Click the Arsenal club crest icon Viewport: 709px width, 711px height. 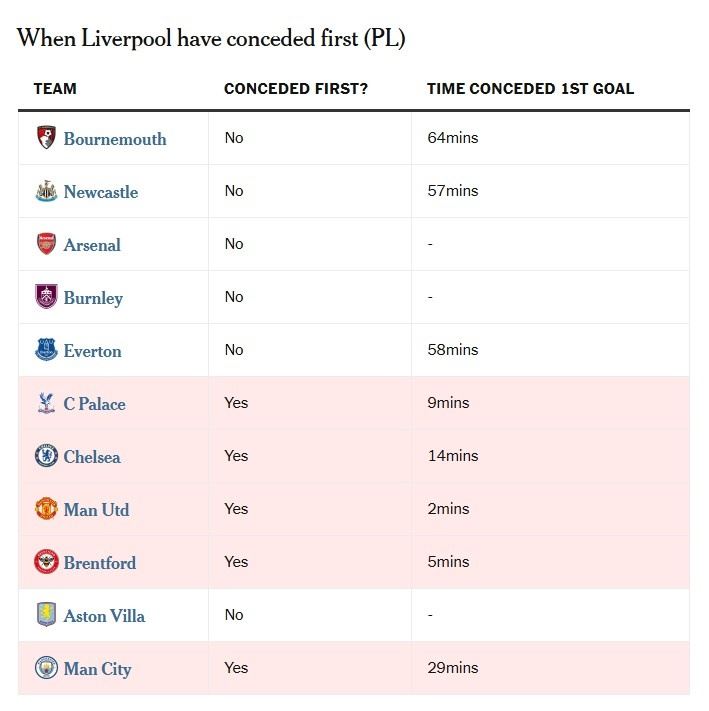pos(45,245)
